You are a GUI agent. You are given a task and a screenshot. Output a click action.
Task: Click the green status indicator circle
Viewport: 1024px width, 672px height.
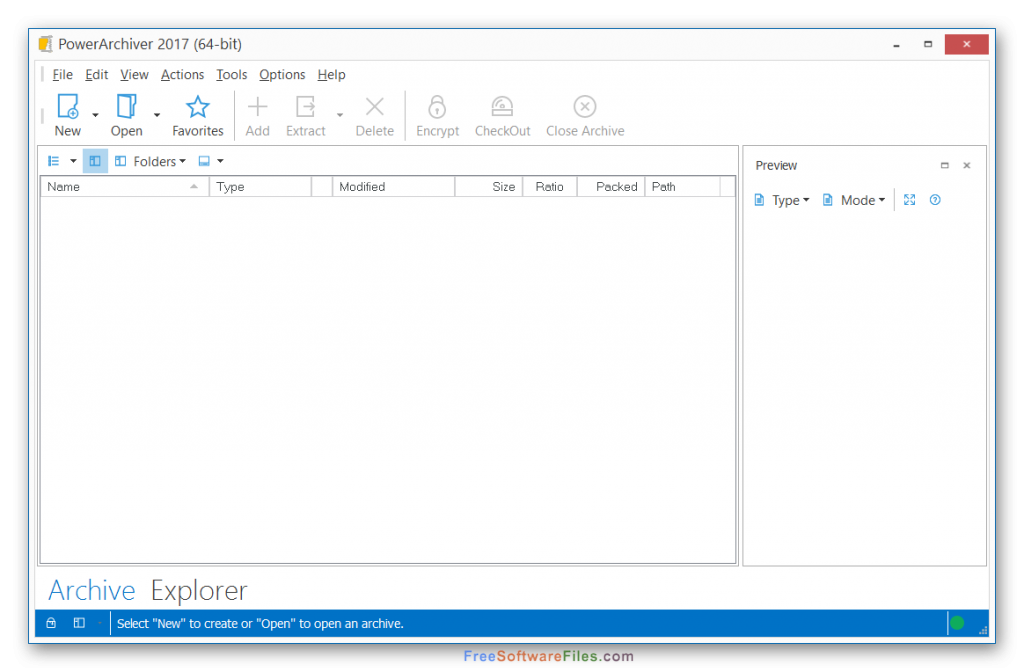tap(957, 623)
